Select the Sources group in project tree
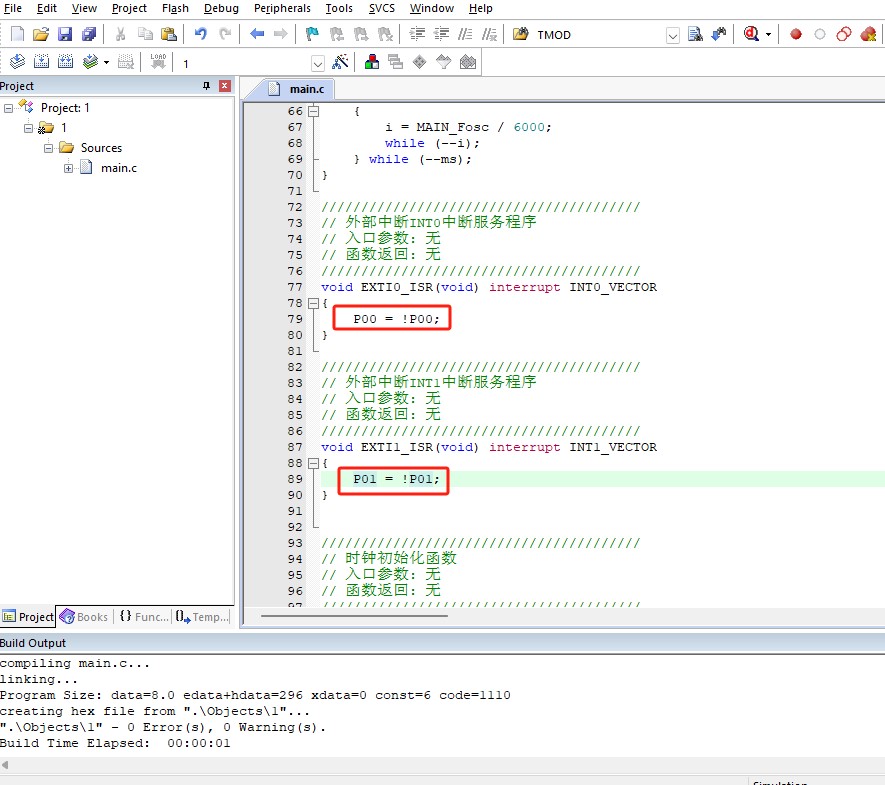Screen dimensions: 885x785 pos(101,148)
